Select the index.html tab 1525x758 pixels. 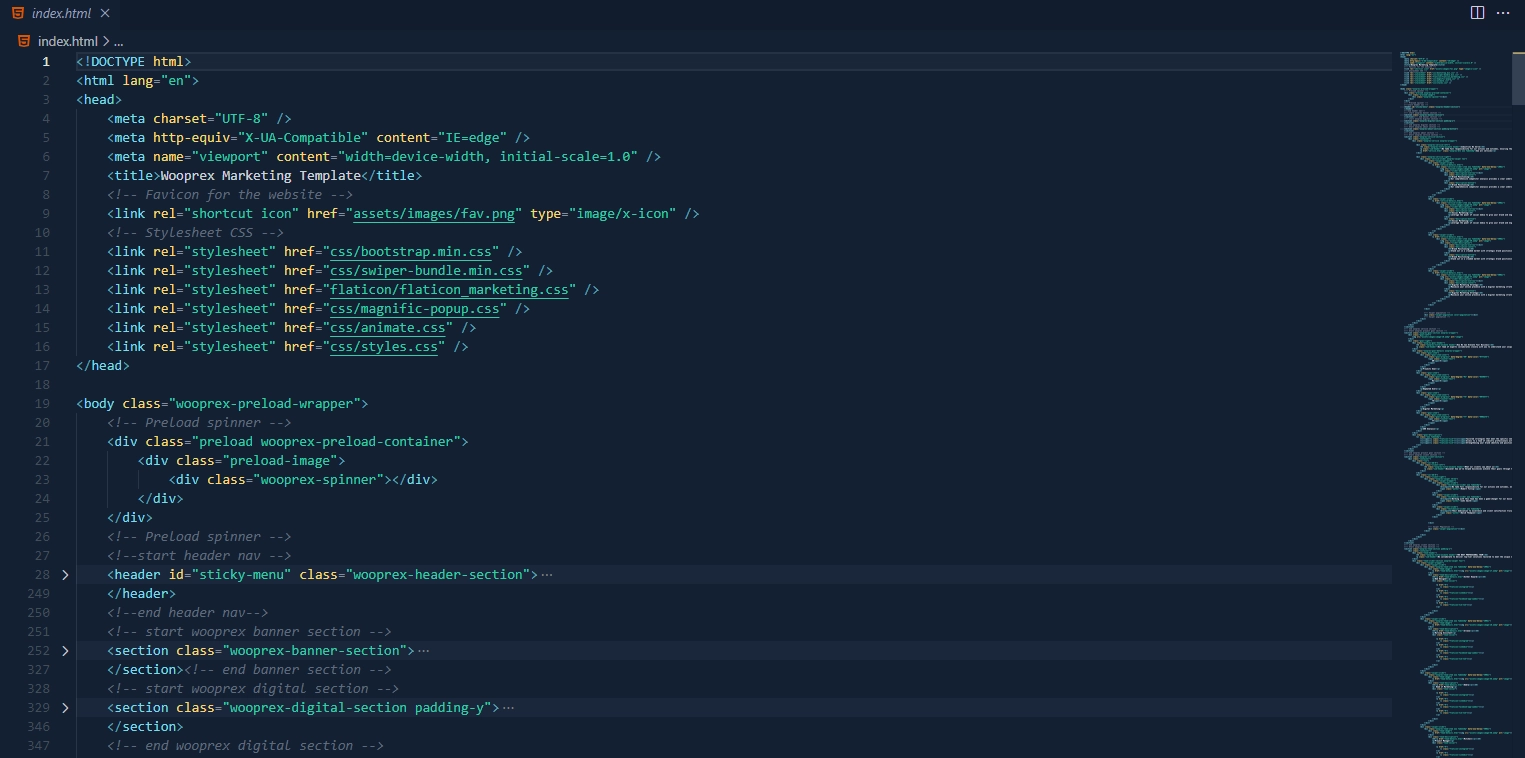63,13
